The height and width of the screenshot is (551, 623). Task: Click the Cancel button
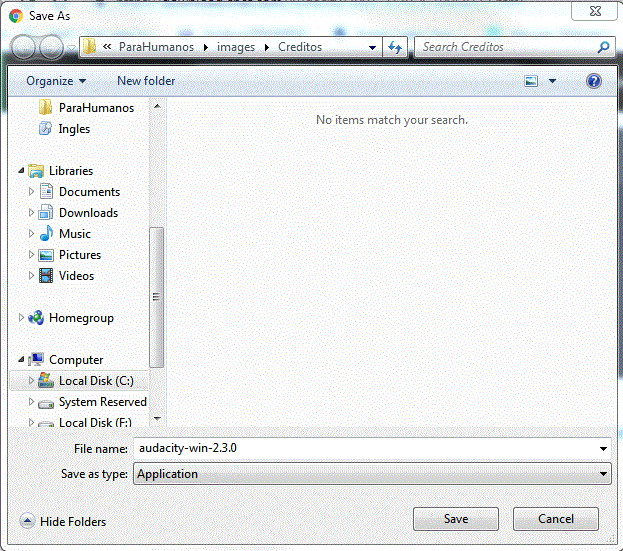tap(556, 519)
